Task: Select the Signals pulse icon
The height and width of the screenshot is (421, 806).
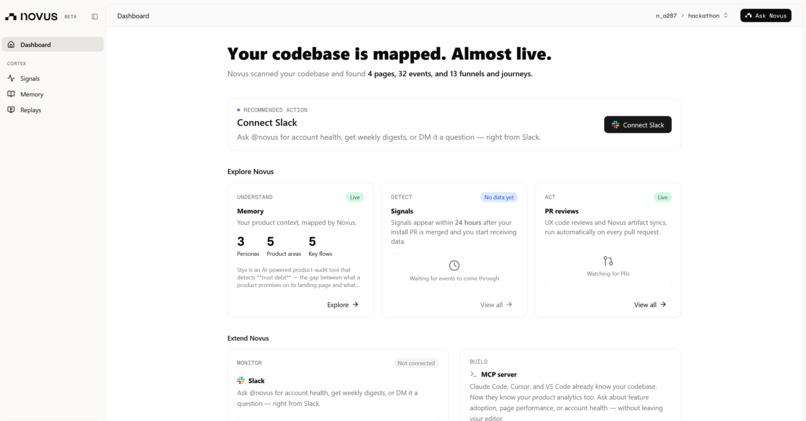Action: pyautogui.click(x=11, y=79)
